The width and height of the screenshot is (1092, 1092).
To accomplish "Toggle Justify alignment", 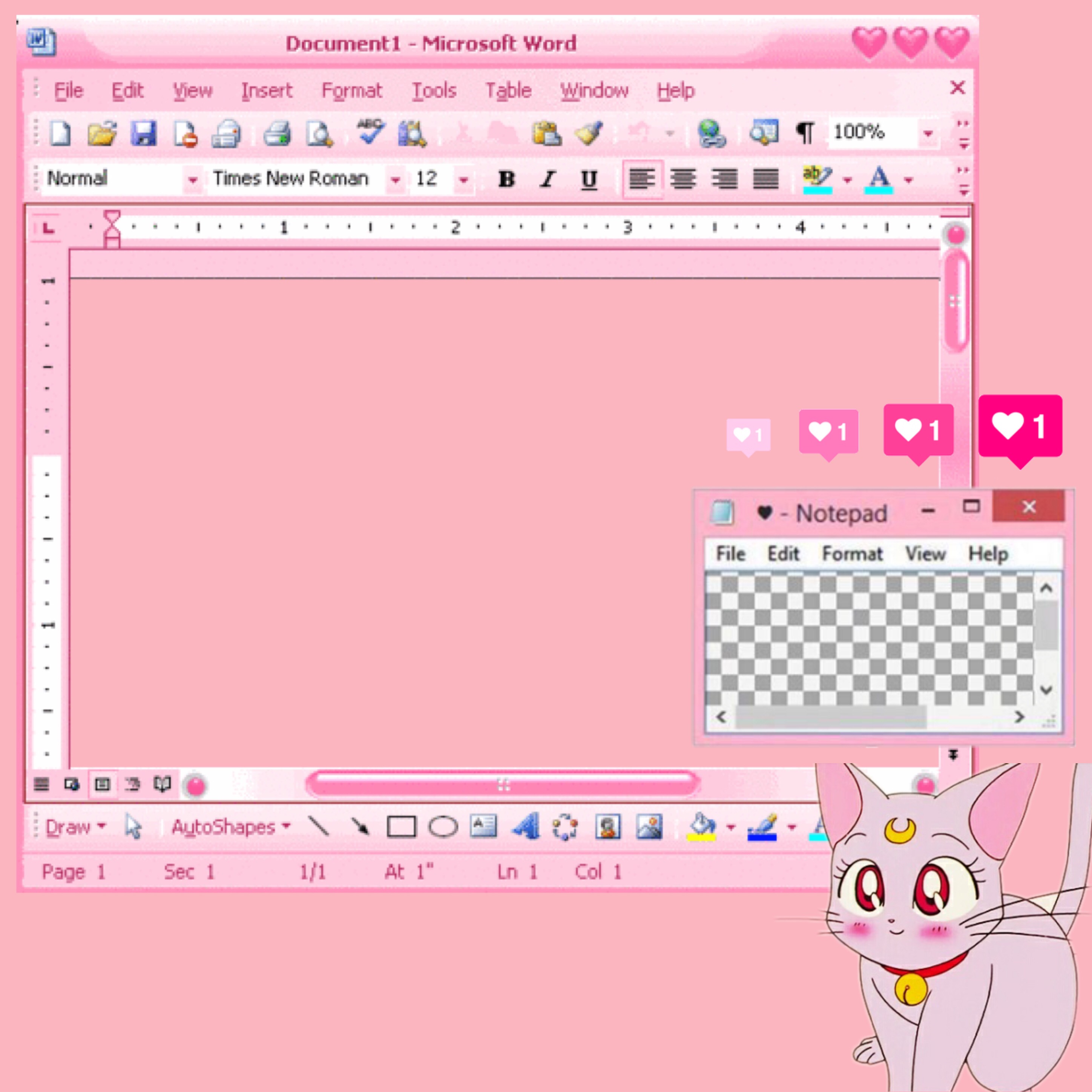I will (x=766, y=179).
